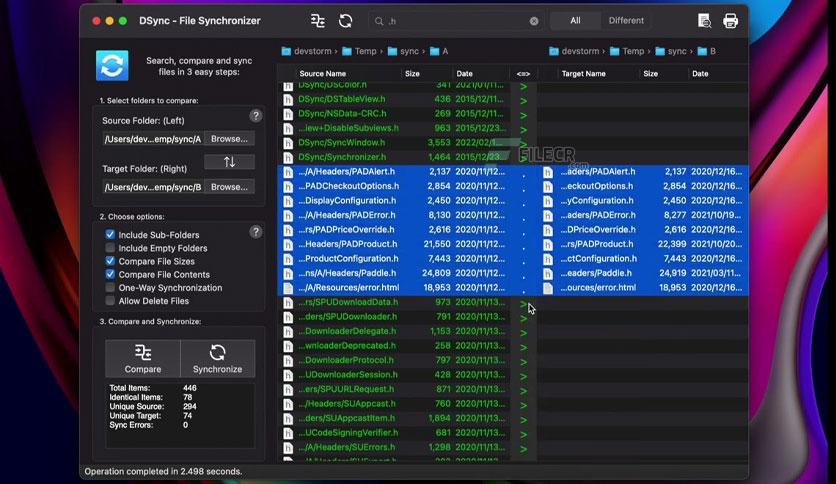The height and width of the screenshot is (484, 836).
Task: Sort by target Date column header
Action: [x=700, y=74]
